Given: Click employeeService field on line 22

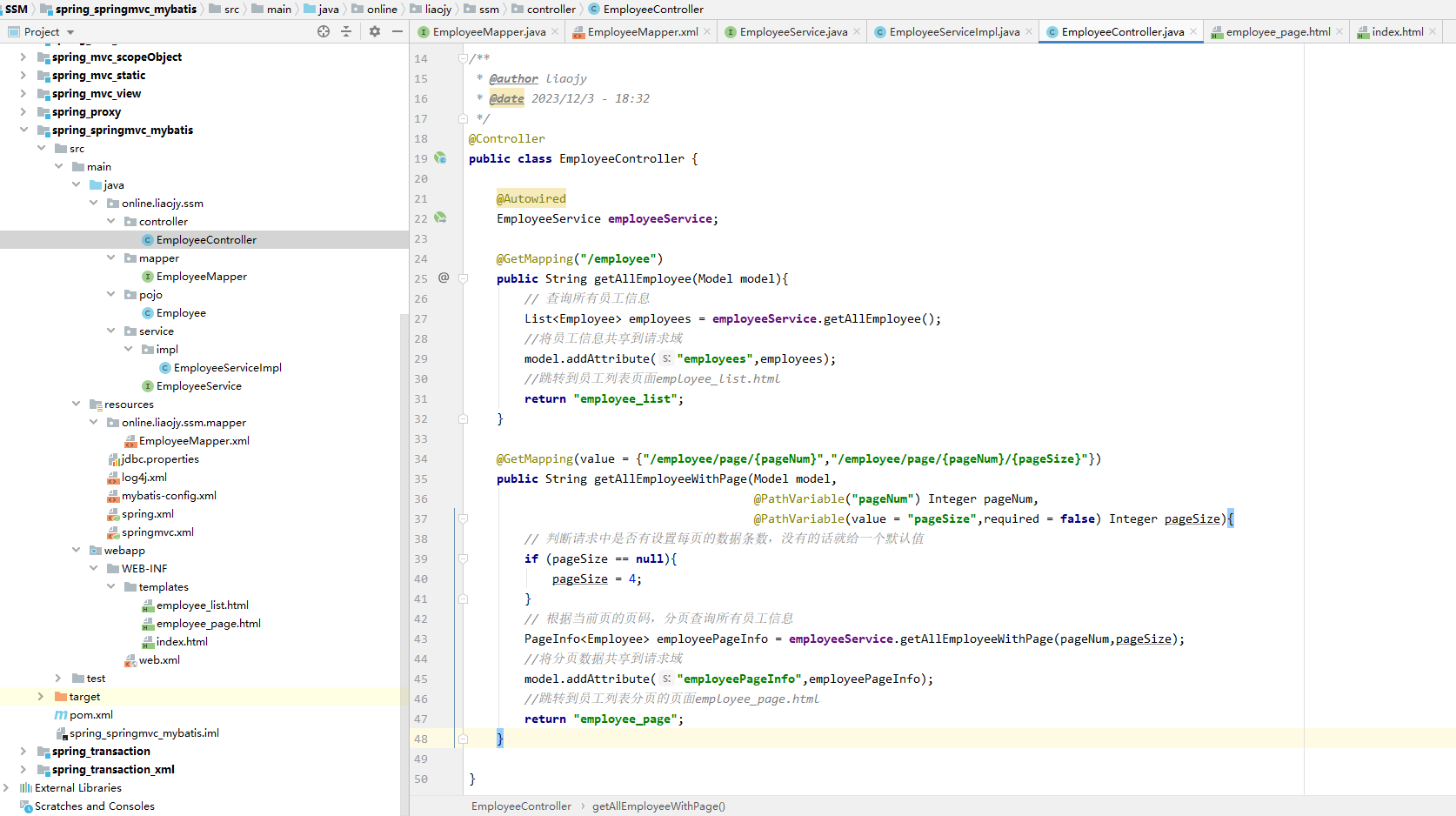Looking at the screenshot, I should pyautogui.click(x=660, y=218).
